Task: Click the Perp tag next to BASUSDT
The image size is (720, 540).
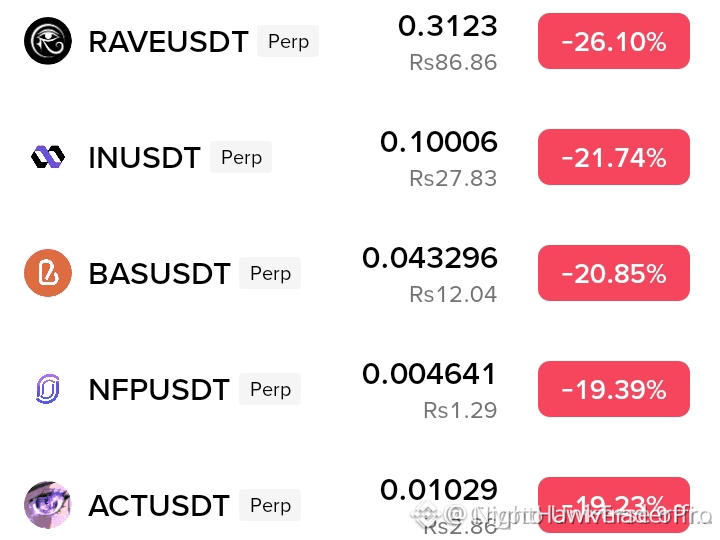Action: (x=270, y=273)
